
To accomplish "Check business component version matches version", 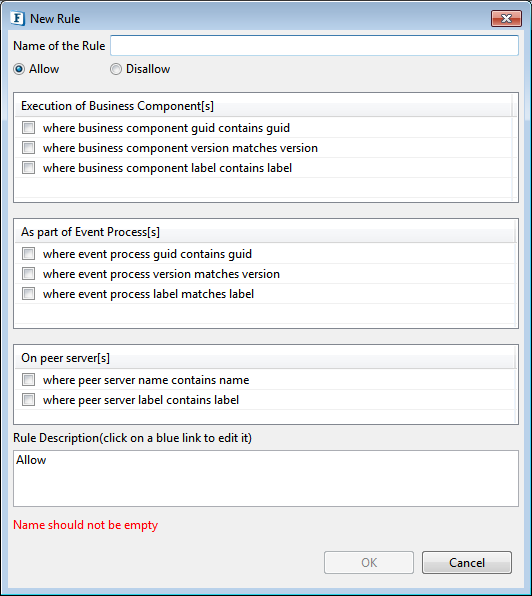I will click(x=28, y=147).
